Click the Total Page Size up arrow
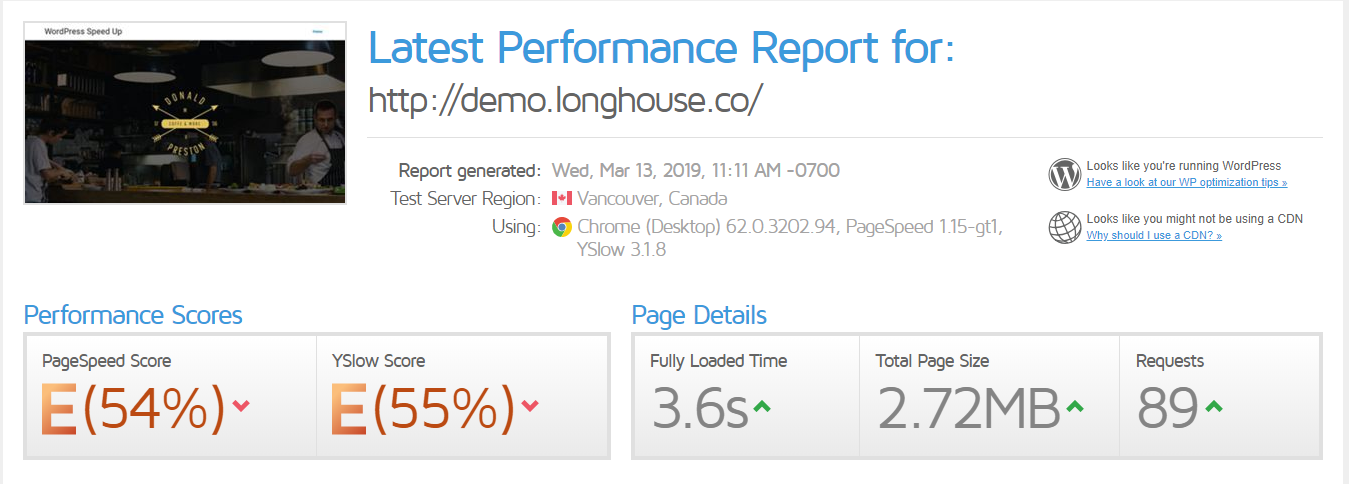This screenshot has width=1349, height=484. [x=1075, y=407]
